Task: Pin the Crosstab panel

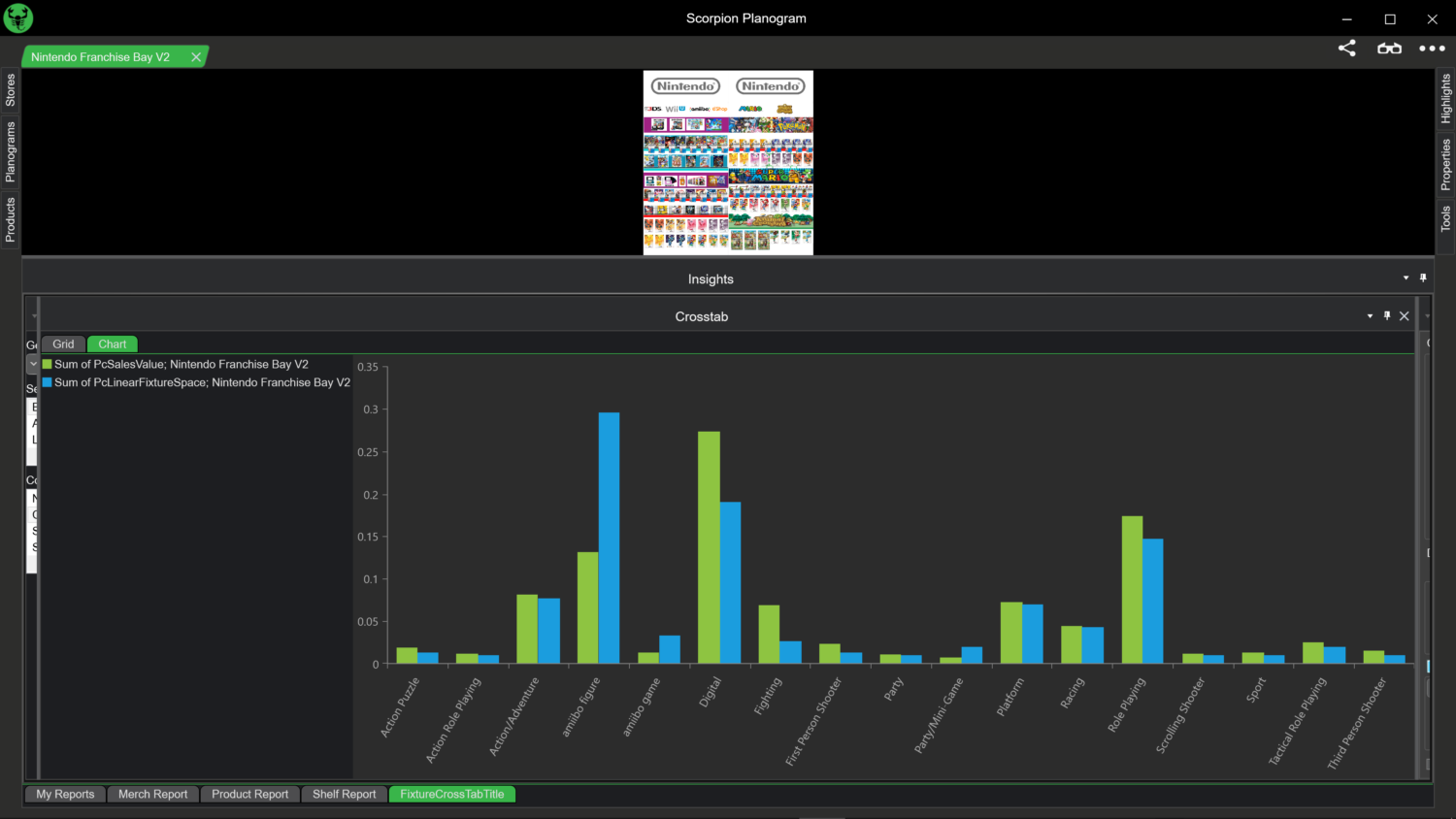Action: click(x=1387, y=316)
